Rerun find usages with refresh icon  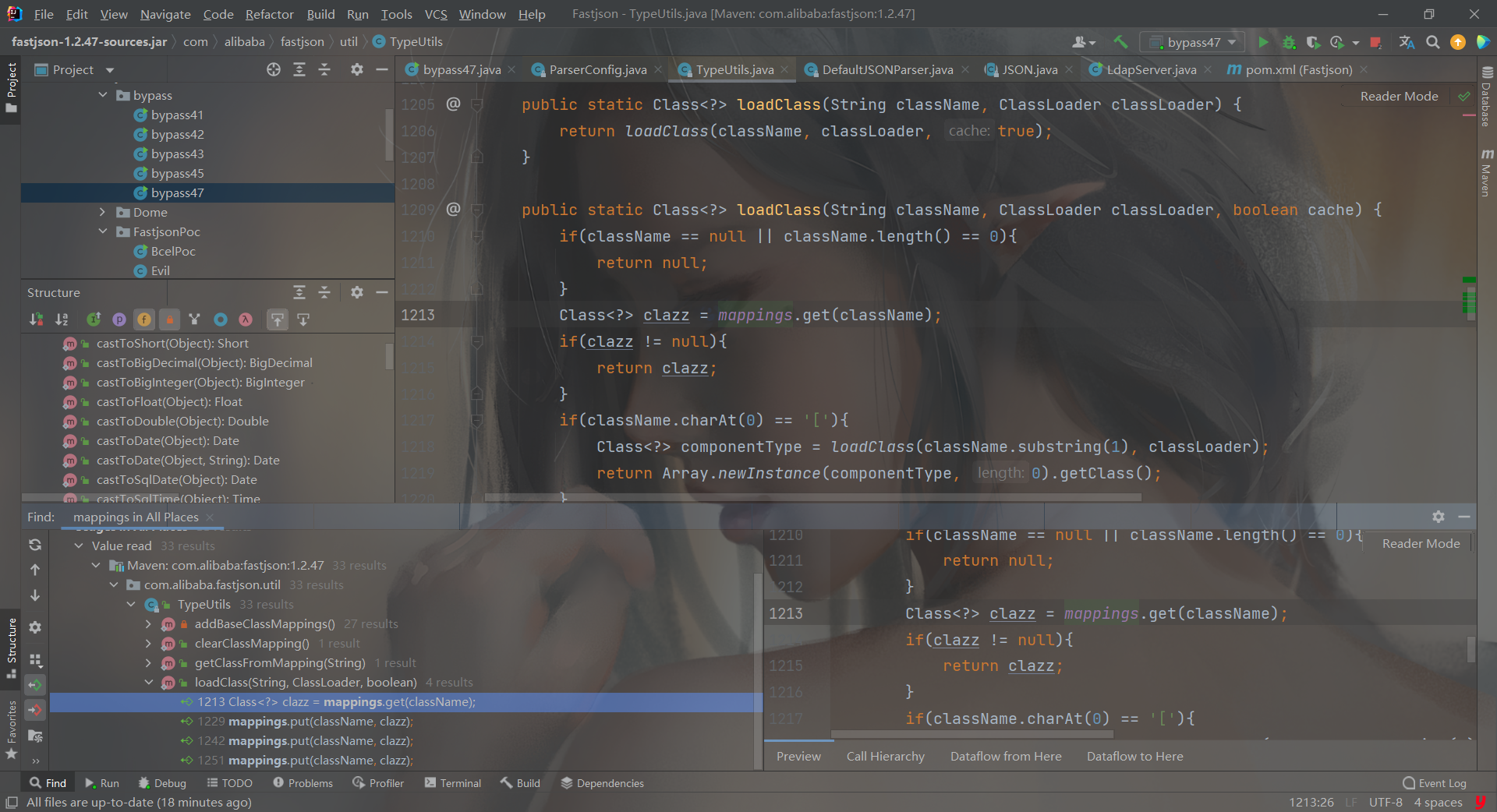(35, 545)
